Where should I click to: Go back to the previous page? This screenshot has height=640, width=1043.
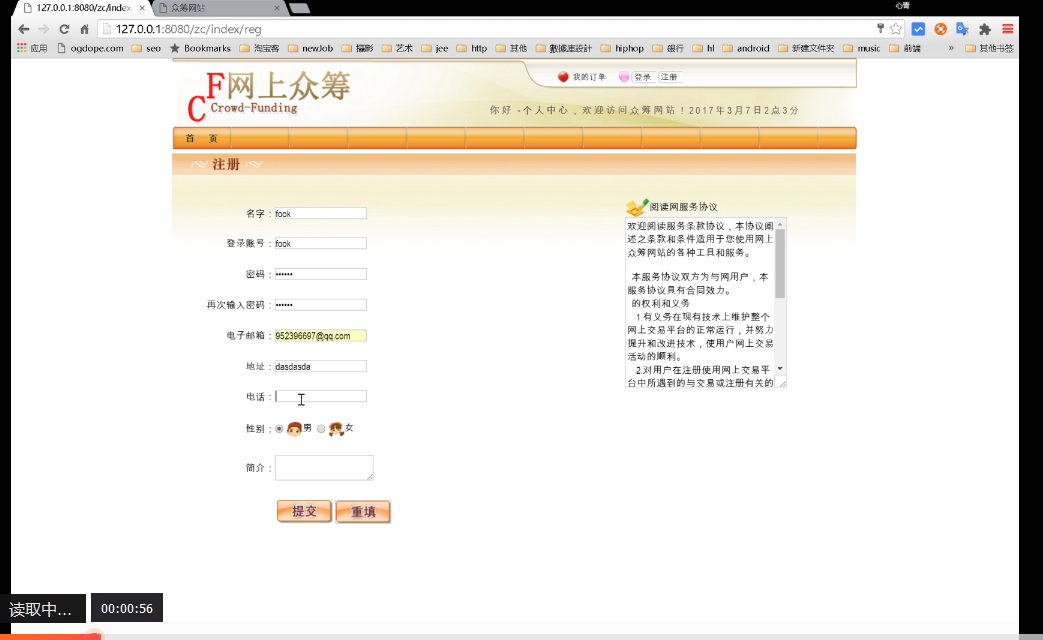[x=24, y=29]
